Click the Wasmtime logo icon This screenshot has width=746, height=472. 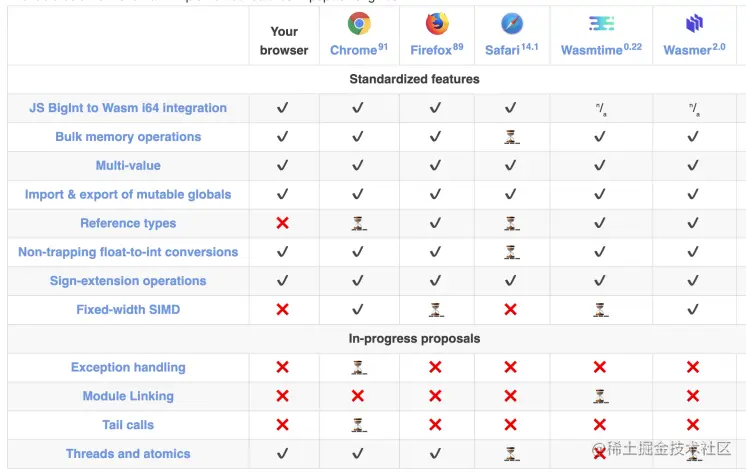(x=601, y=23)
